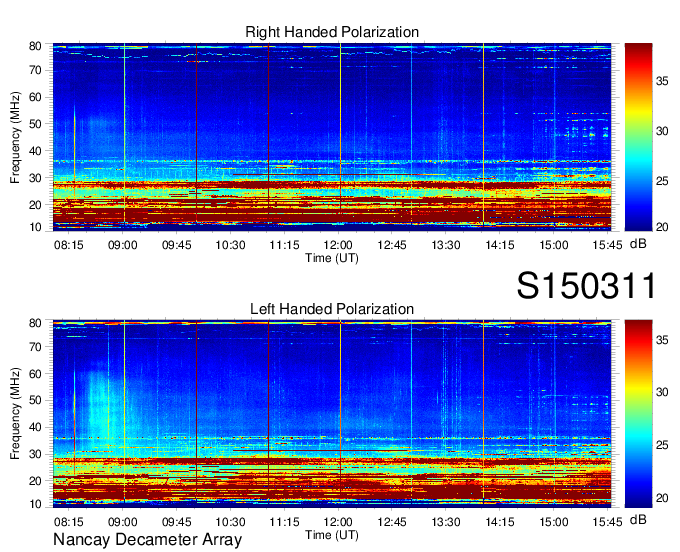Viewport: 680px width, 552px height.
Task: Click 30 MHz tick on Left Handed plot
Action: pos(35,454)
